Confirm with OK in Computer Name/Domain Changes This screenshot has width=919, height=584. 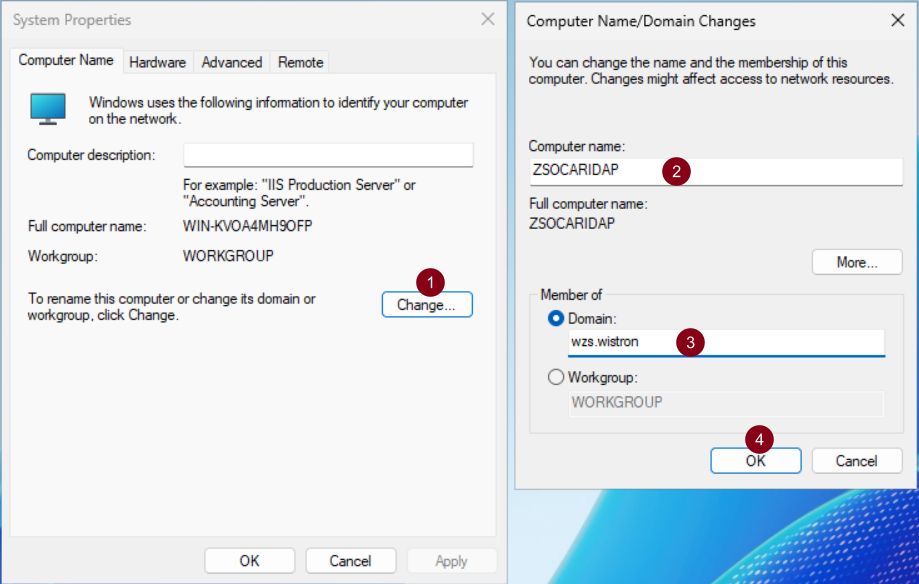tap(755, 461)
